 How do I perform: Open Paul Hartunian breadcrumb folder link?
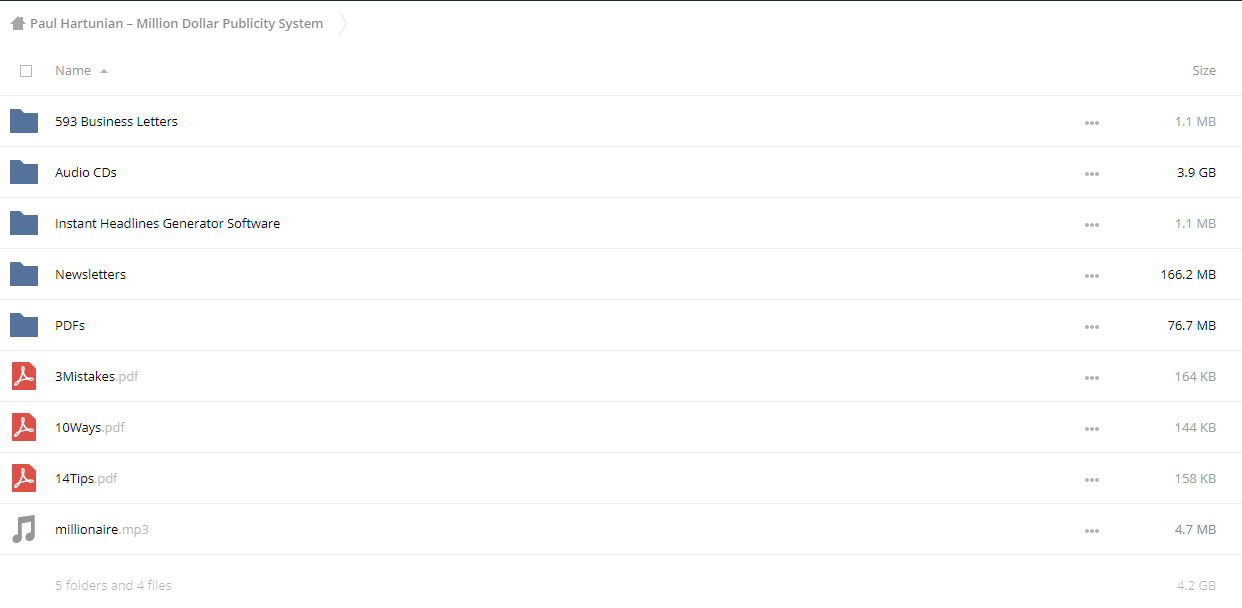coord(176,23)
